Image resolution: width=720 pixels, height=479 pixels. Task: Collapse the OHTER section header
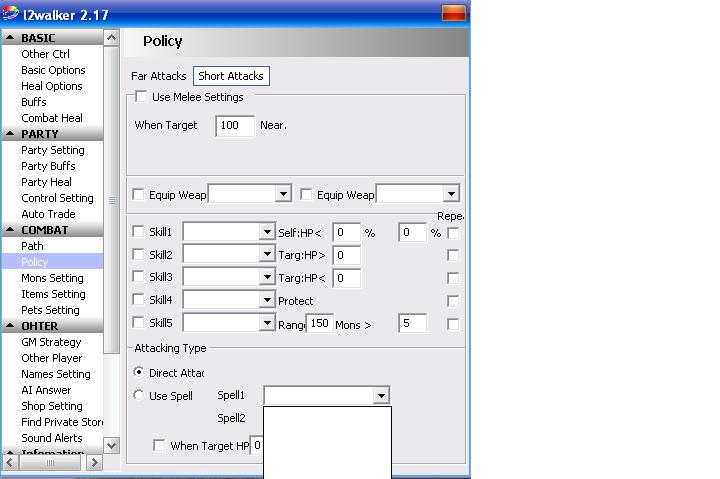pos(52,326)
